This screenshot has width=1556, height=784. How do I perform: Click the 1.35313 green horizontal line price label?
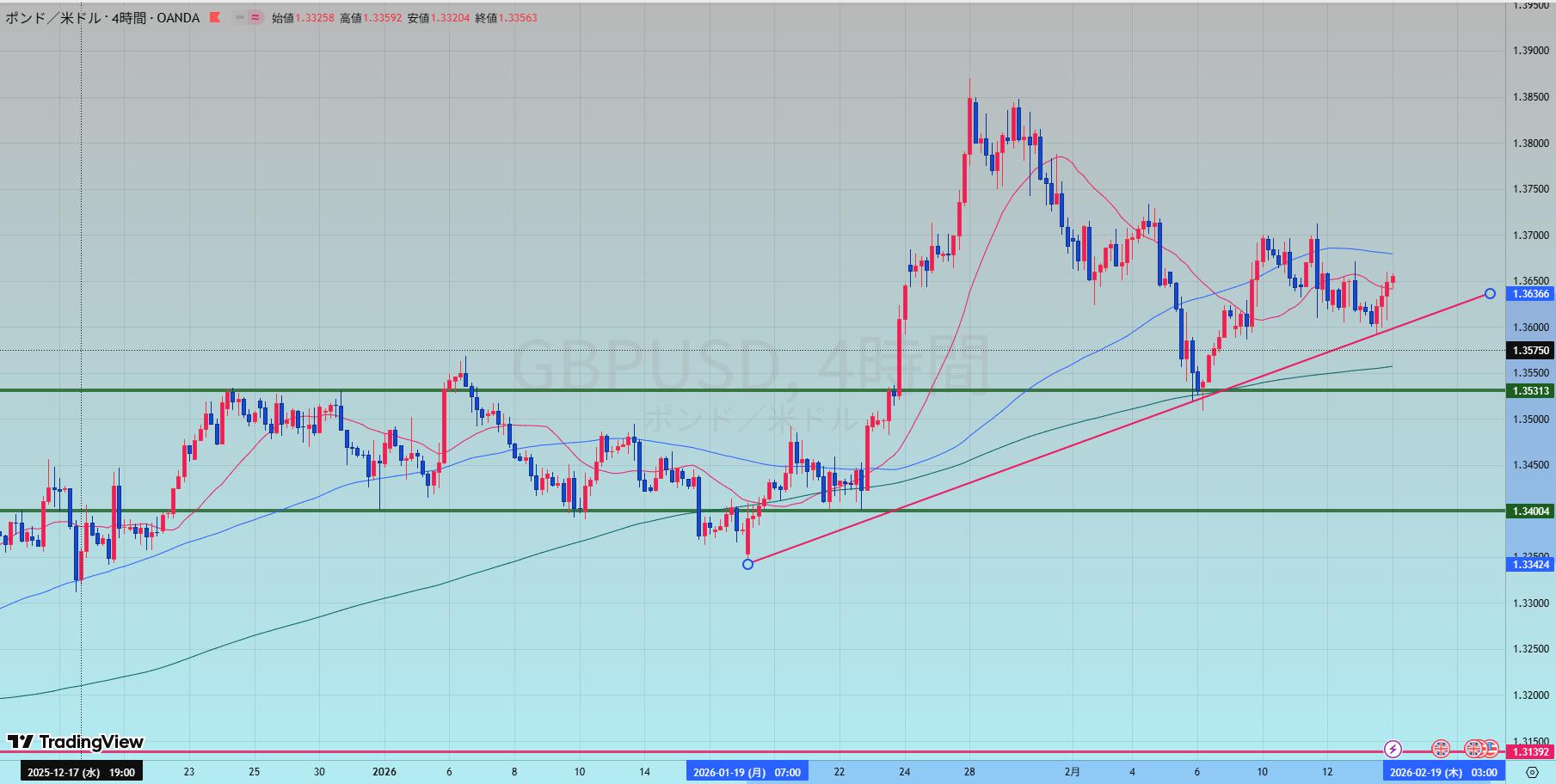[x=1531, y=391]
